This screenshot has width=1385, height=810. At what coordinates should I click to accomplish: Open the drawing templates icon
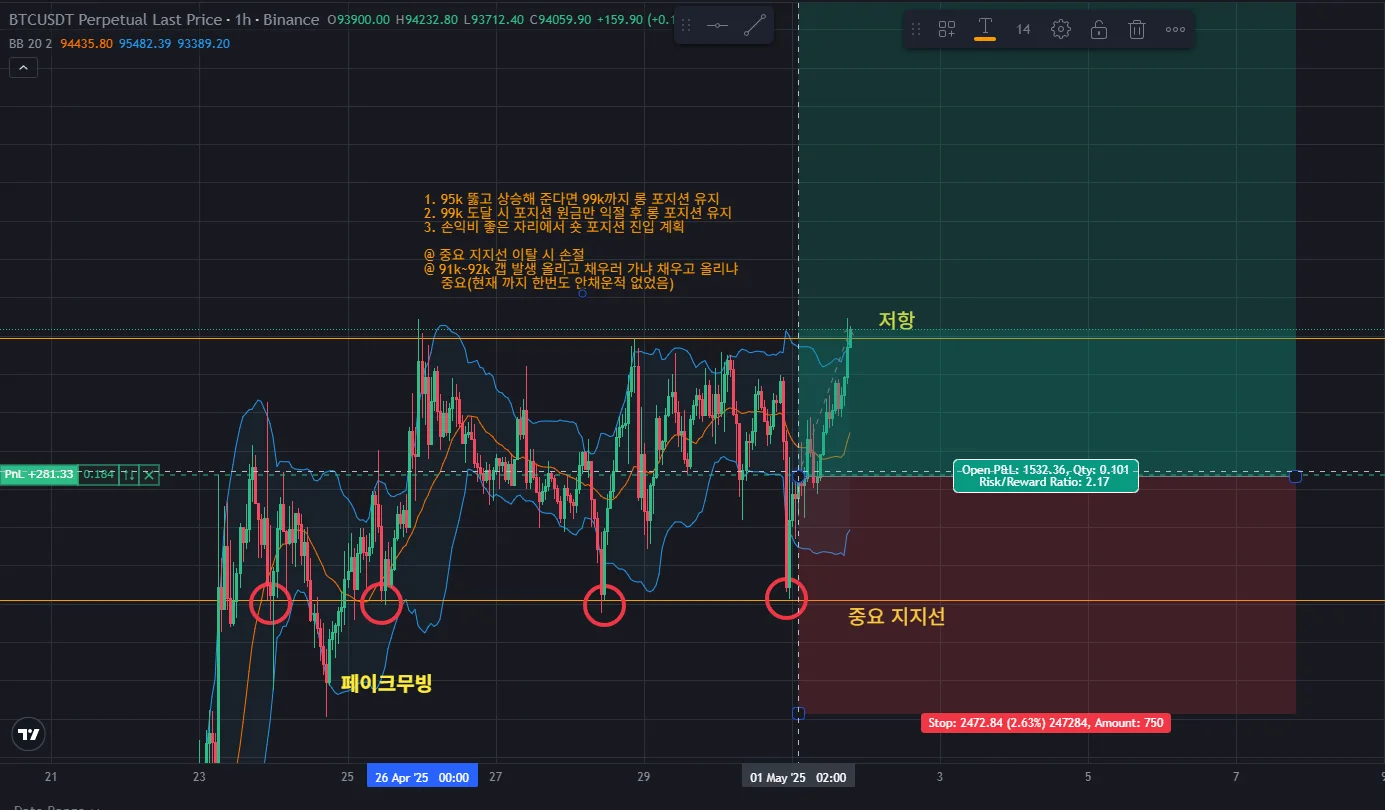pos(946,29)
